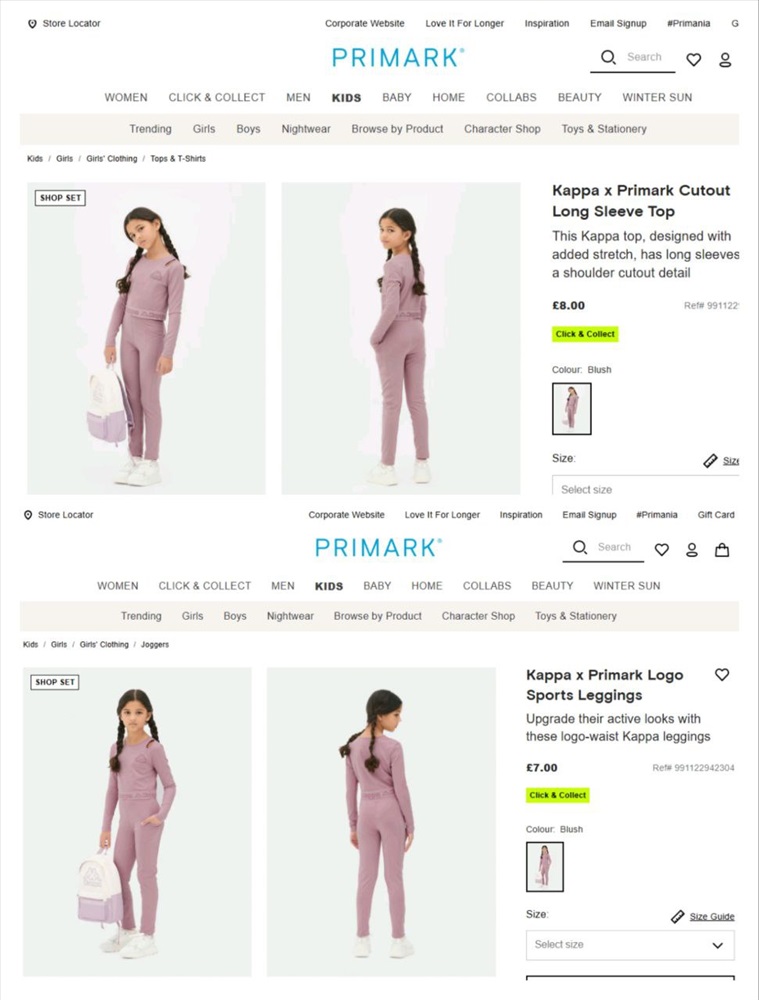Click the wishlist heart icon in top header

(693, 59)
